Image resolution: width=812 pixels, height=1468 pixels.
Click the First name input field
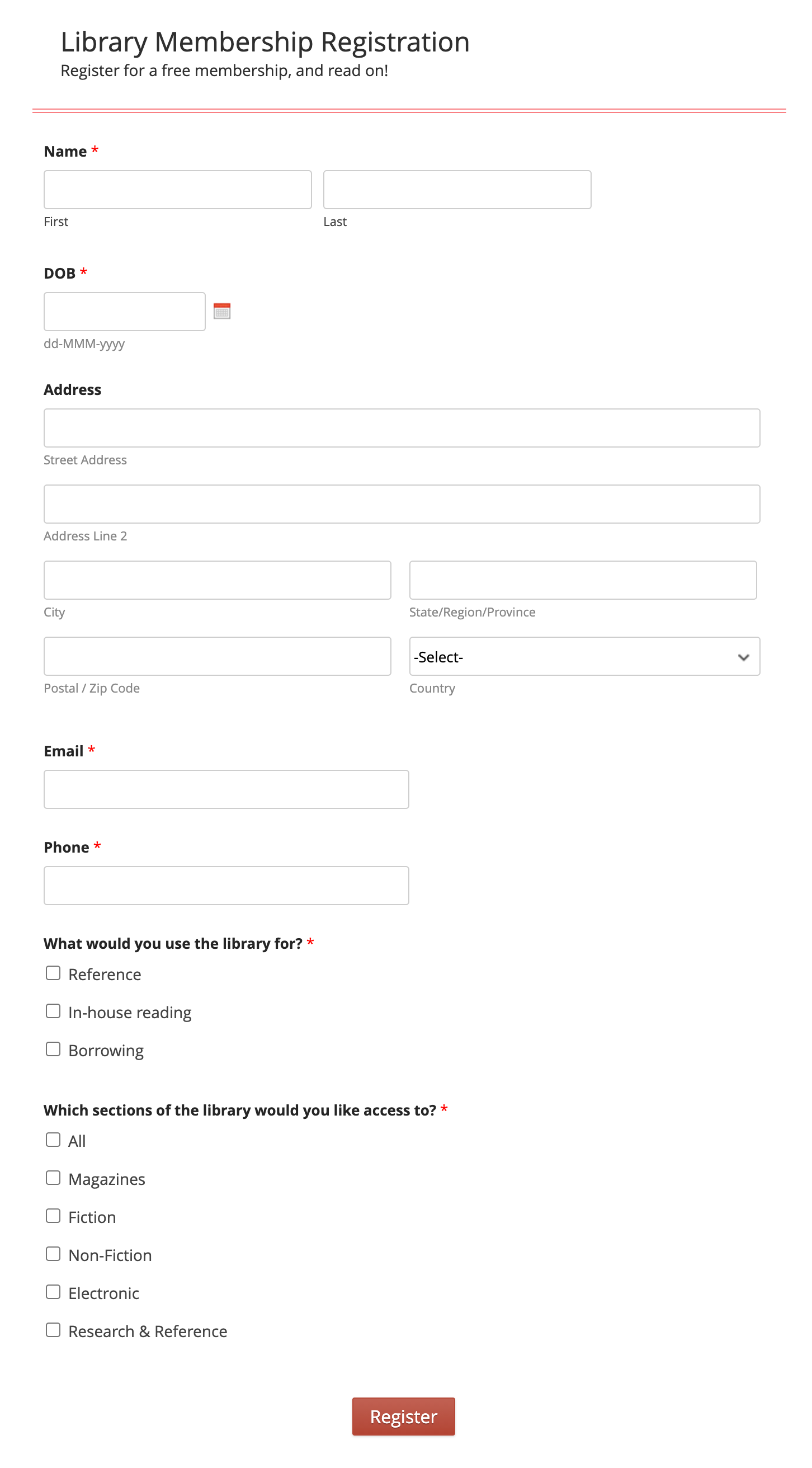[x=177, y=189]
